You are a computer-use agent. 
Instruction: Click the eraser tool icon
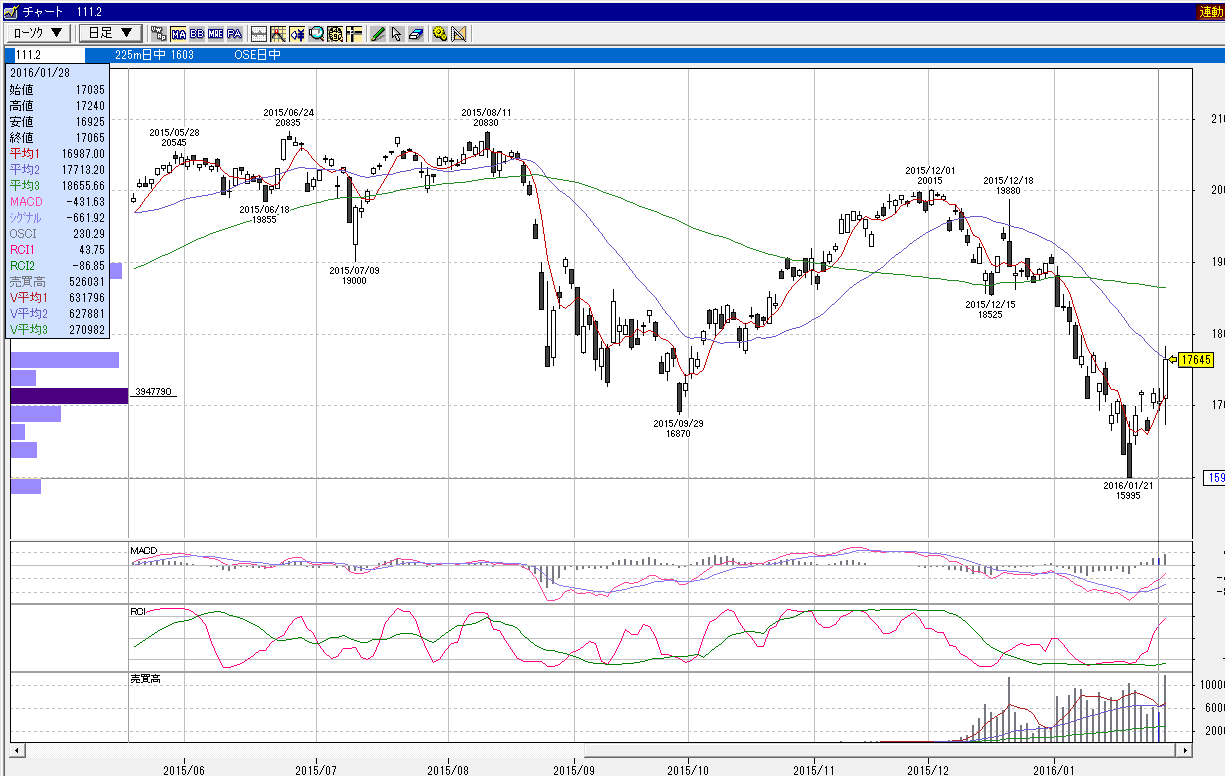pyautogui.click(x=416, y=33)
